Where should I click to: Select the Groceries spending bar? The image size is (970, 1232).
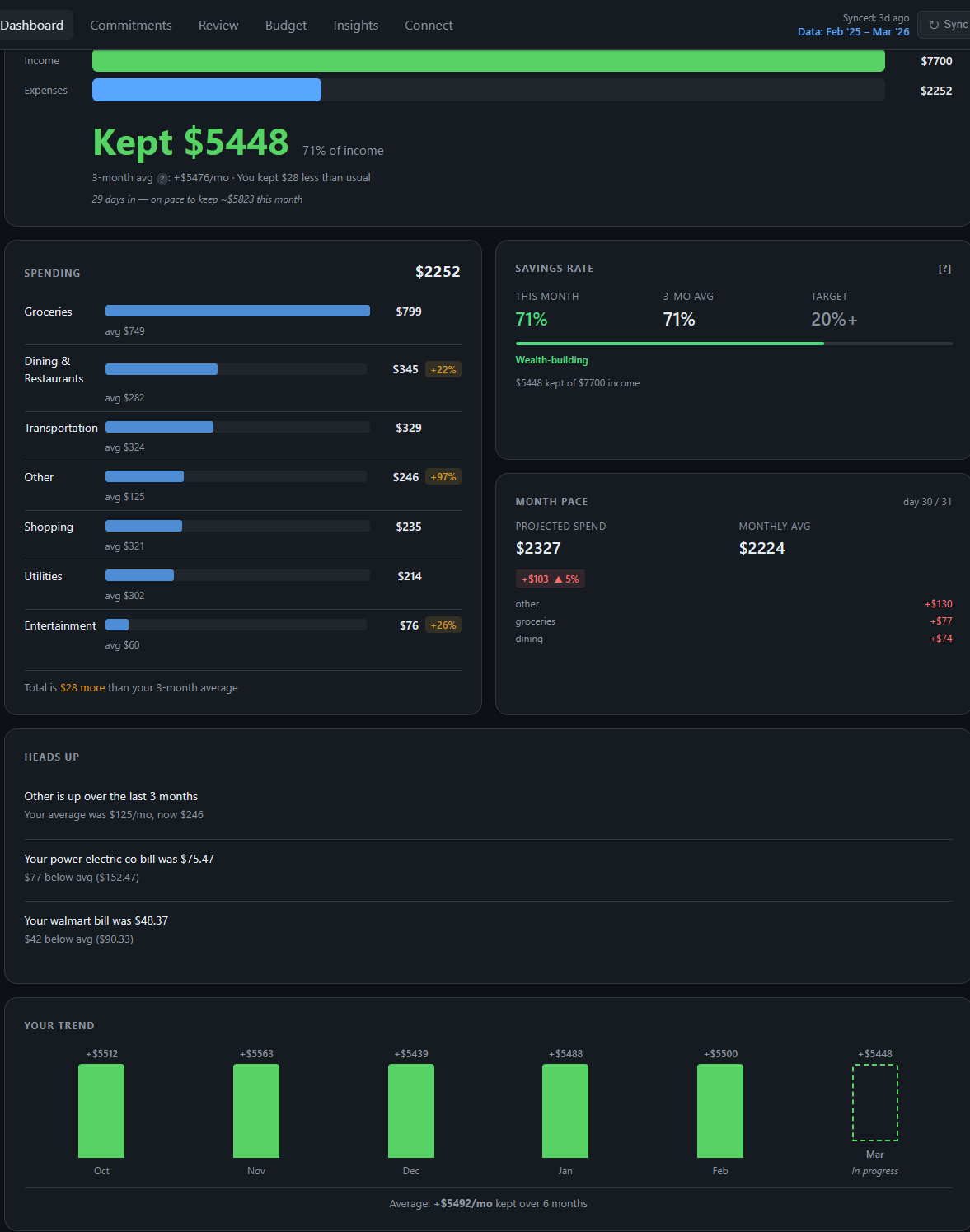pyautogui.click(x=237, y=311)
